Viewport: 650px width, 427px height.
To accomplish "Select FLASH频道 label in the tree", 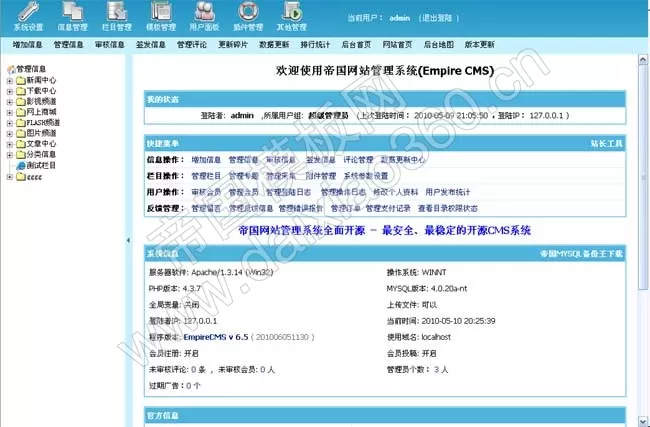I will coord(43,123).
